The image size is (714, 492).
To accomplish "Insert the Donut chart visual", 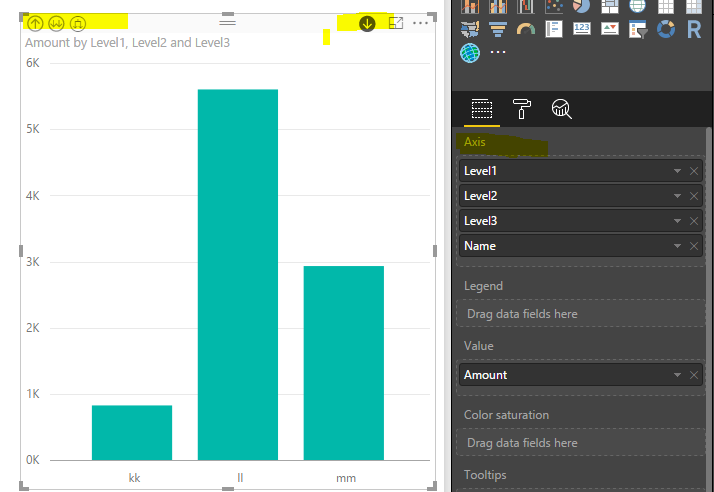I will (666, 29).
